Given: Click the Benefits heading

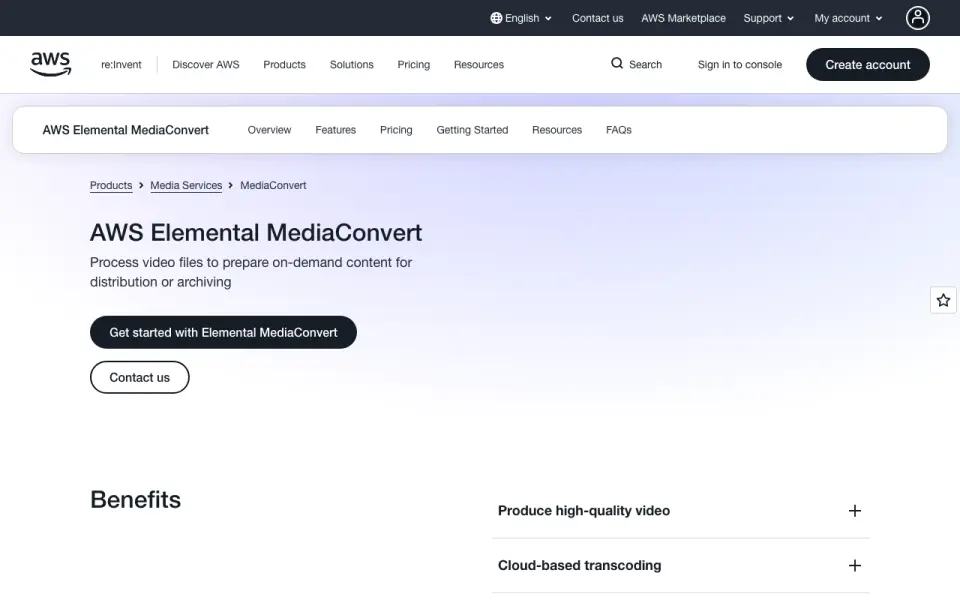Looking at the screenshot, I should [x=135, y=500].
